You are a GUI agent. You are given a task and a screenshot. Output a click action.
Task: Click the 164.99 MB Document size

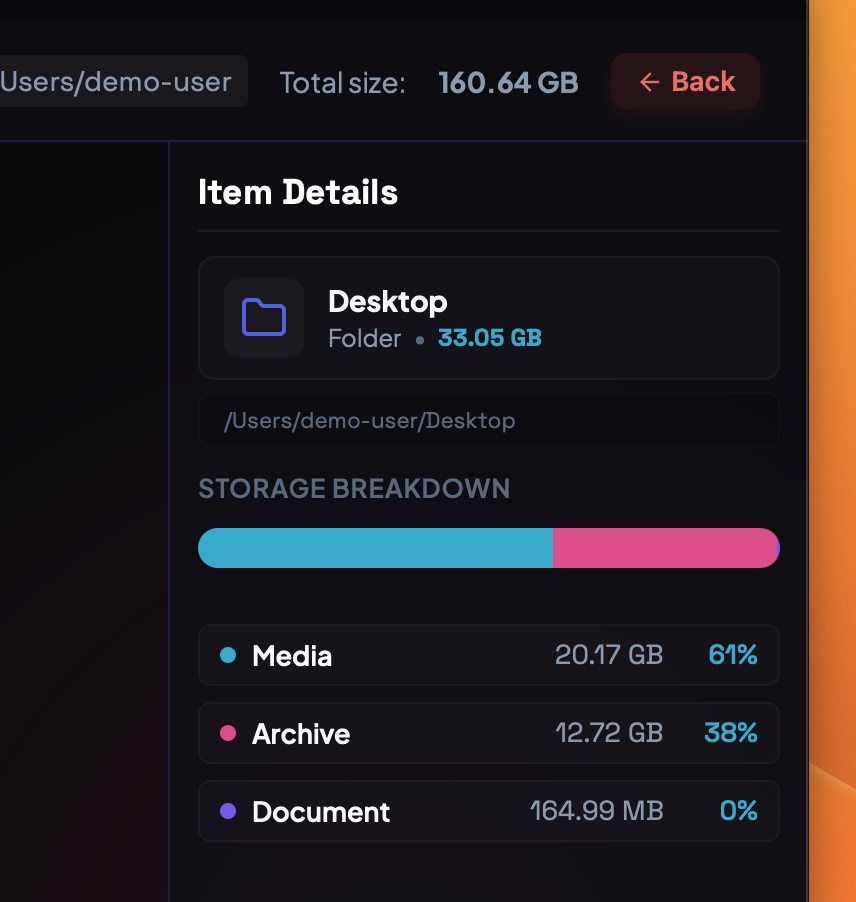tap(597, 811)
